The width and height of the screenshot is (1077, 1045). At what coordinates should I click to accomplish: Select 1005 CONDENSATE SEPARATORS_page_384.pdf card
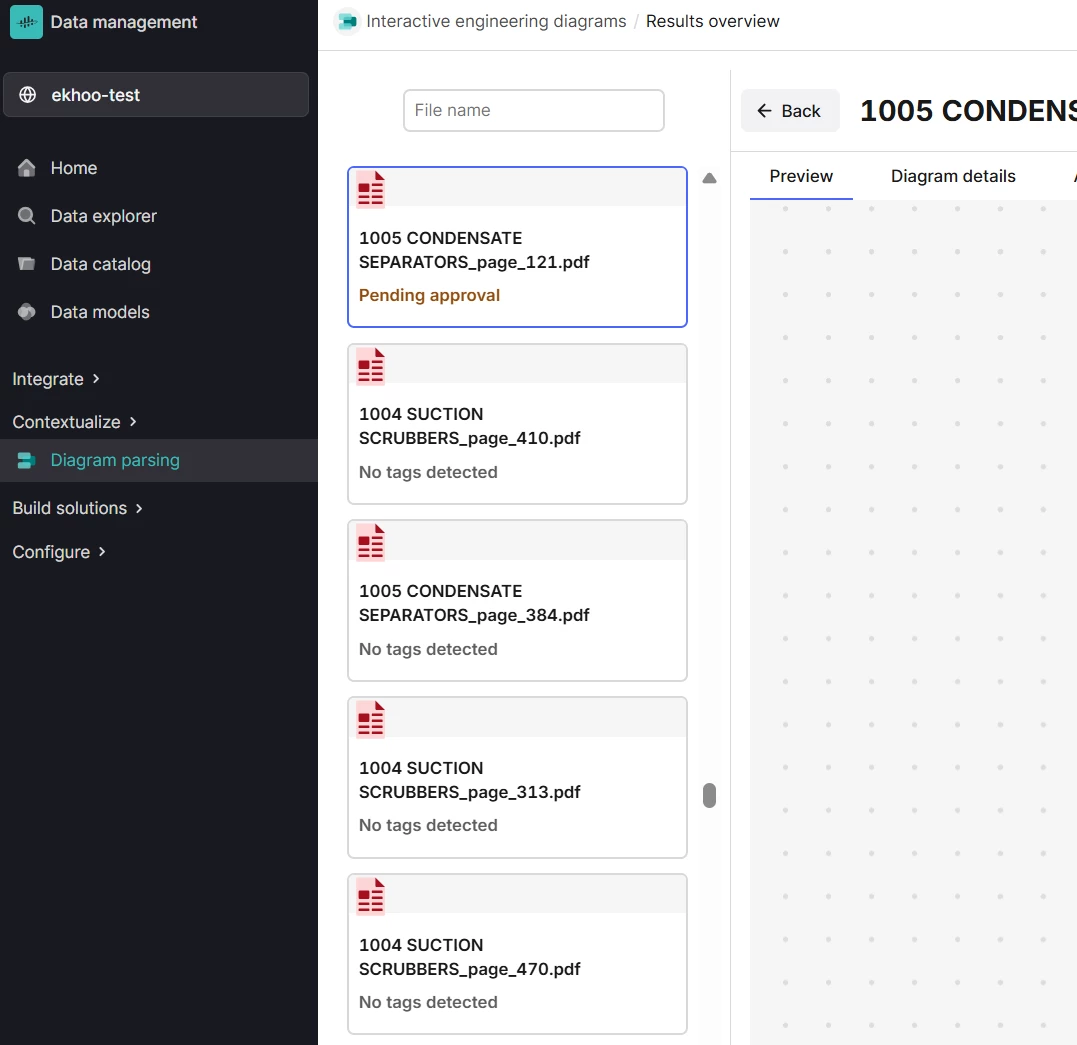[517, 600]
